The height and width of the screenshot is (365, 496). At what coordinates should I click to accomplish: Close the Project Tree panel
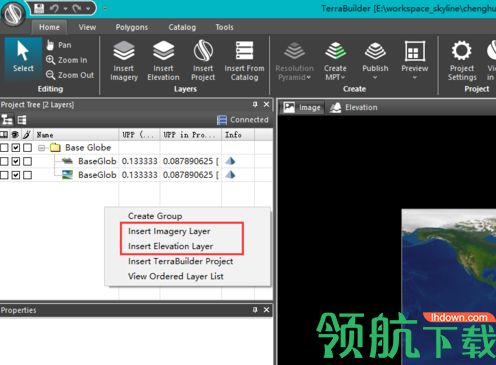[266, 104]
